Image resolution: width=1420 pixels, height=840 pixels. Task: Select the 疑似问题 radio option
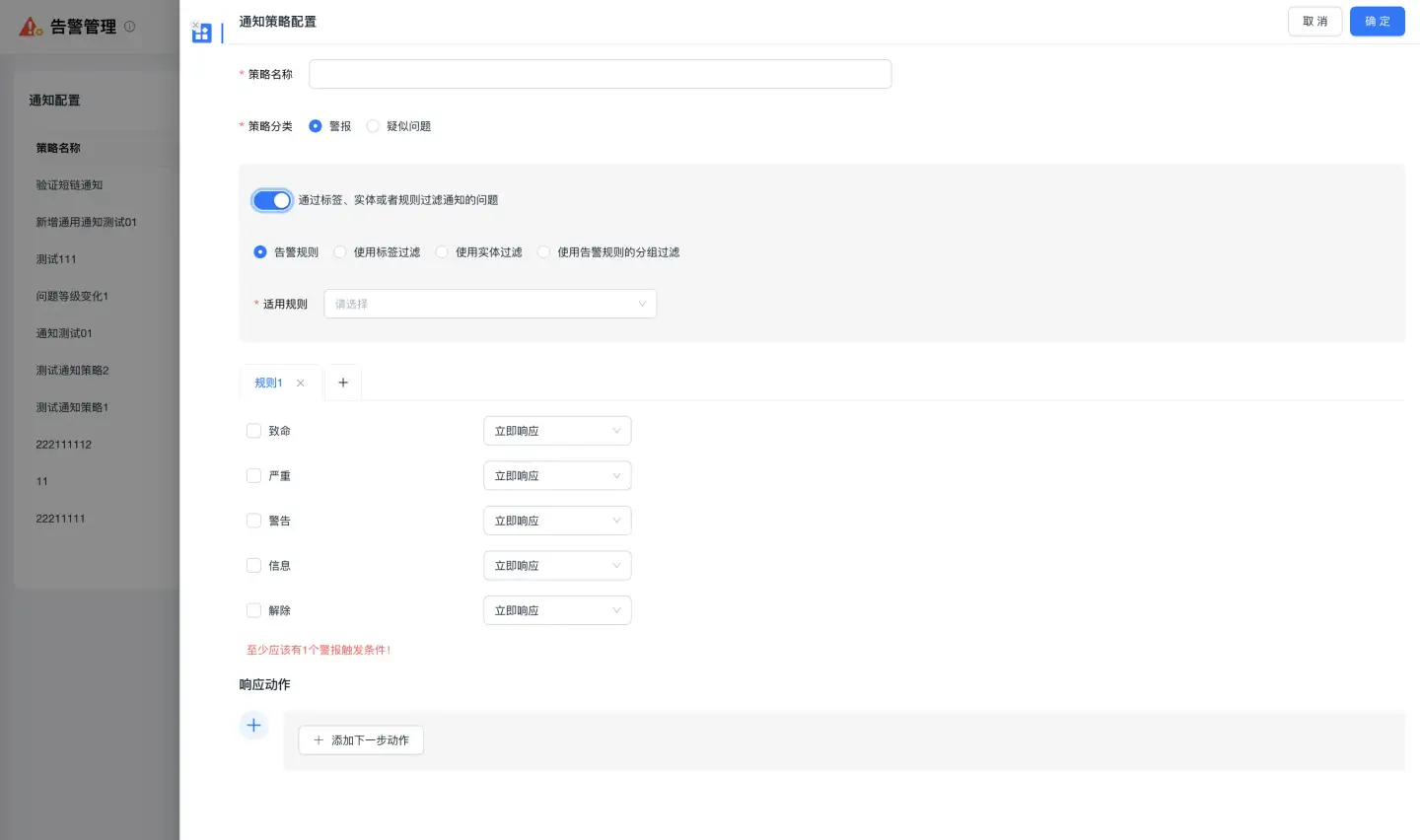[x=373, y=126]
